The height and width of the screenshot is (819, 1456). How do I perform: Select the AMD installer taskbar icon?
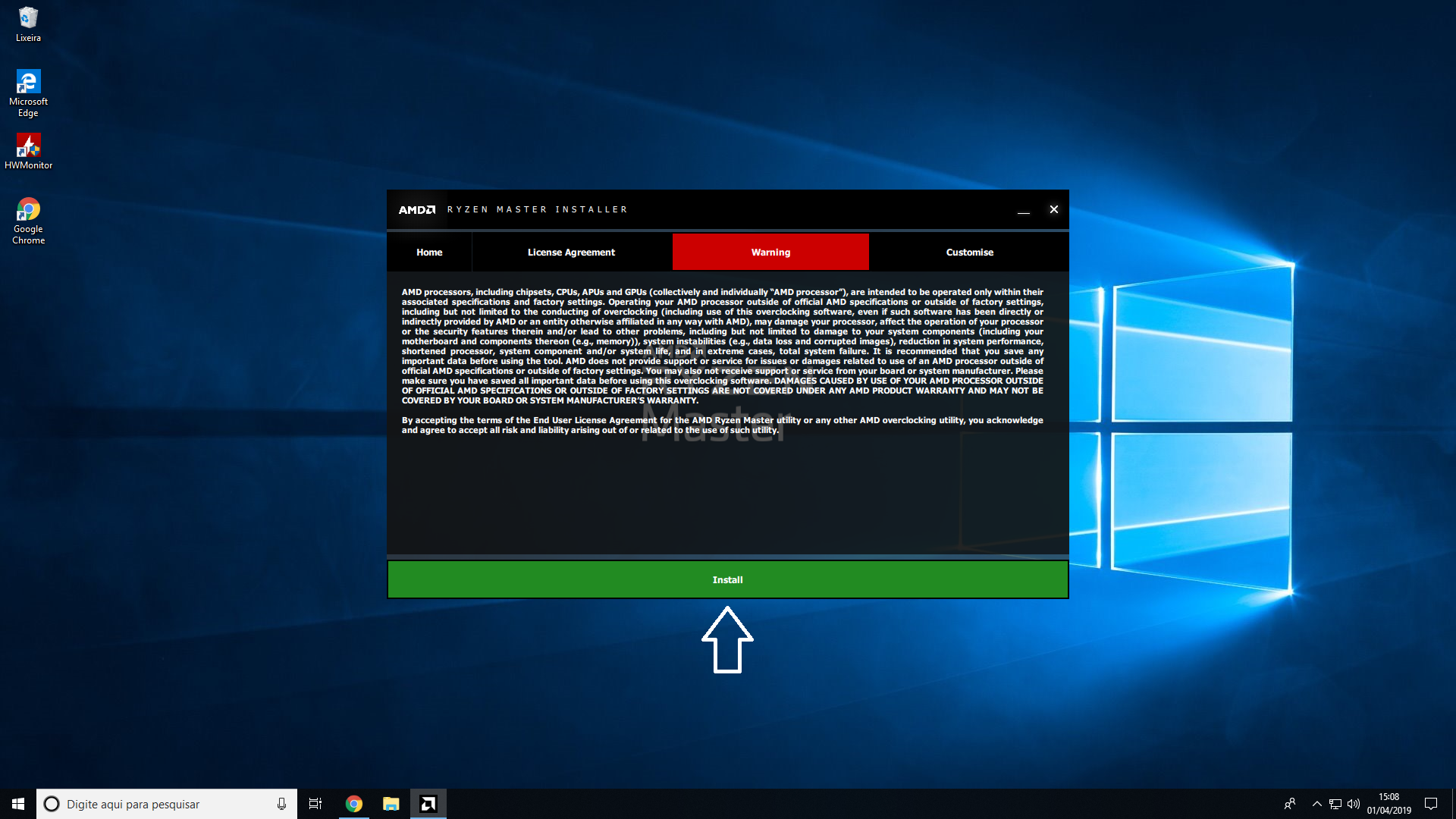tap(428, 804)
